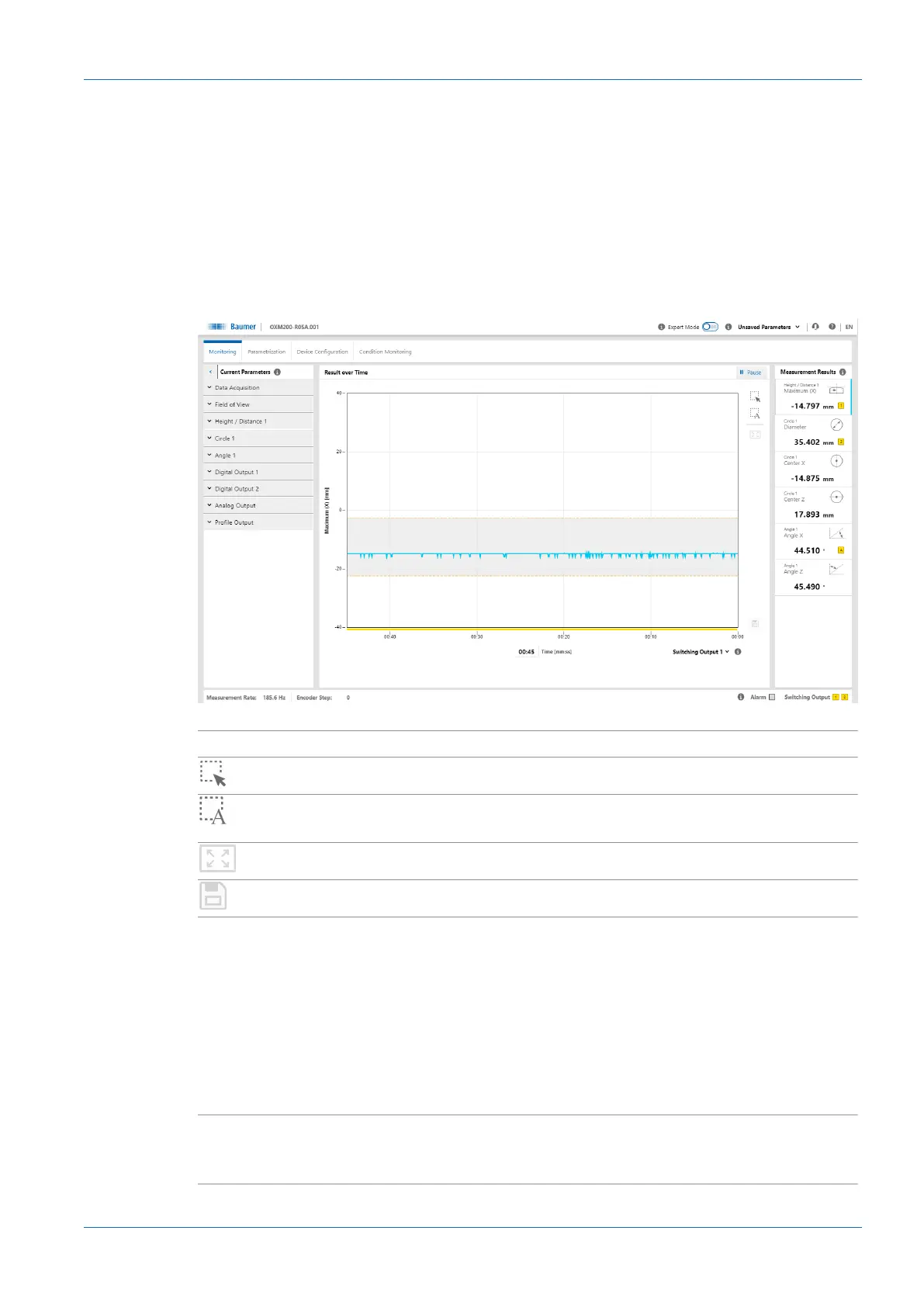Viewport: 924px width, 1307px height.
Task: Click the Baumer logo
Action: [232, 327]
